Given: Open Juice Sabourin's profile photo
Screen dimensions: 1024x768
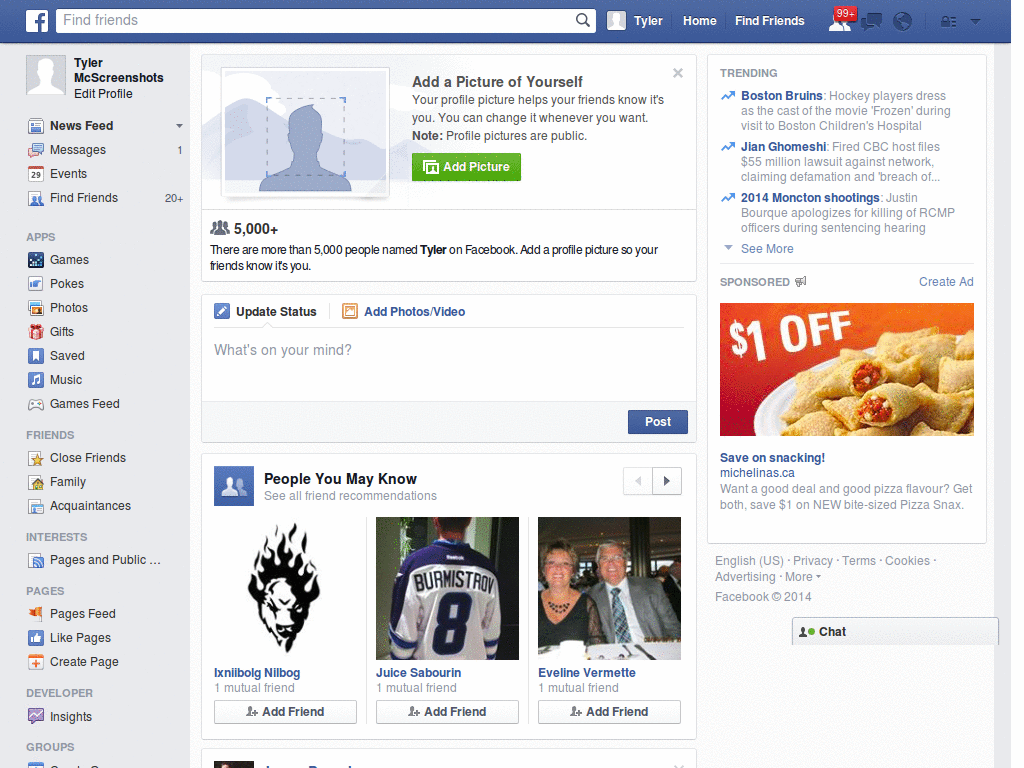Looking at the screenshot, I should [447, 588].
